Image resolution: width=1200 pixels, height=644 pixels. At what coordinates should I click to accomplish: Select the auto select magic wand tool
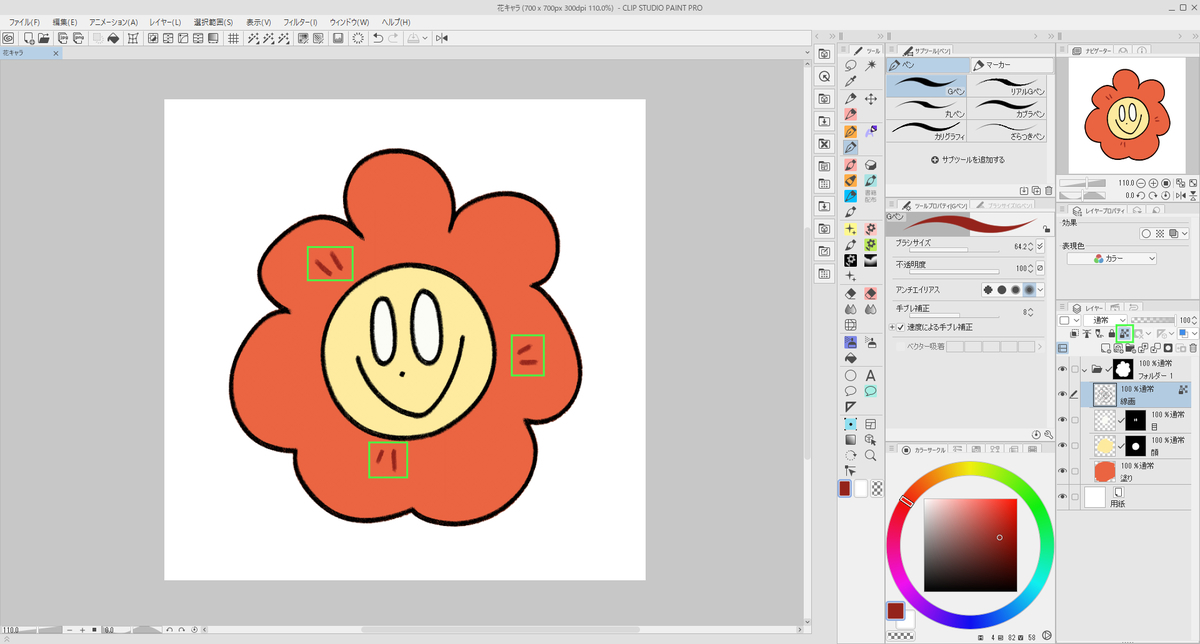click(871, 64)
